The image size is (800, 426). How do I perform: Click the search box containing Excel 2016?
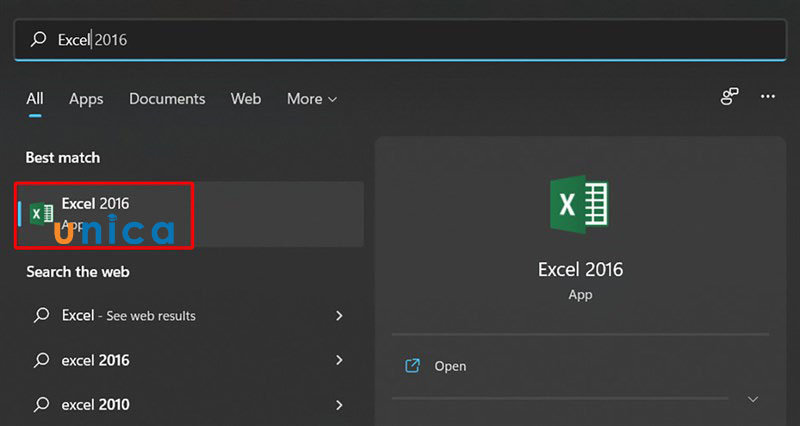400,40
